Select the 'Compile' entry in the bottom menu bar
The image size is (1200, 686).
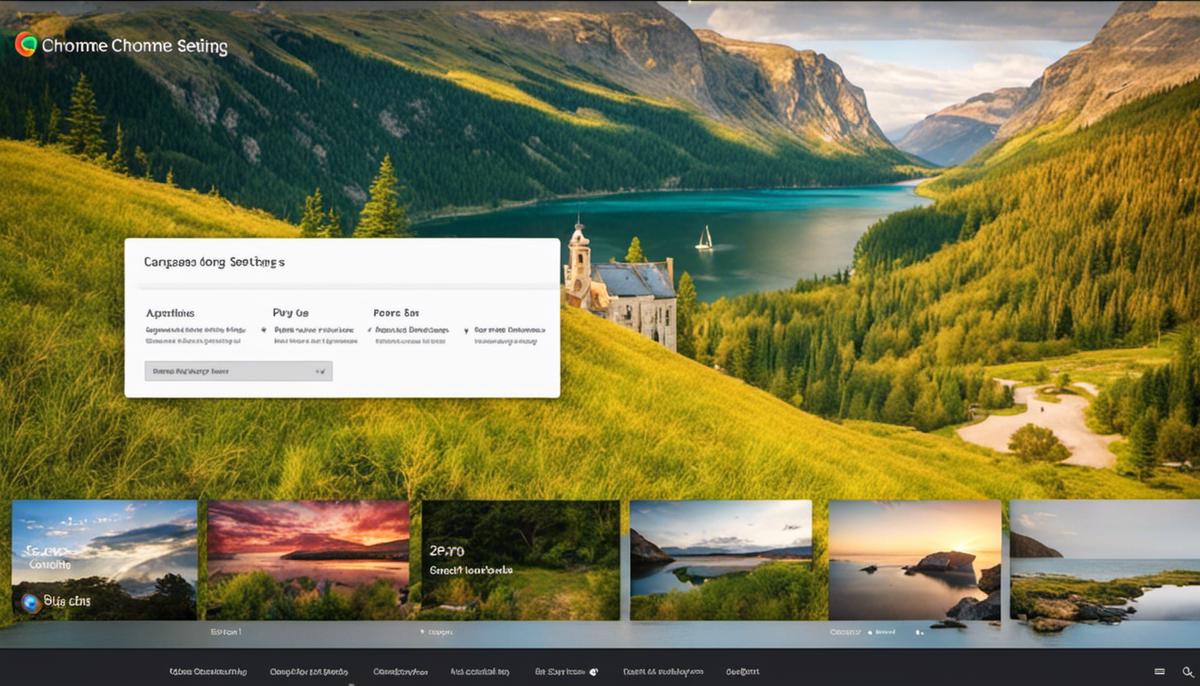[307, 671]
